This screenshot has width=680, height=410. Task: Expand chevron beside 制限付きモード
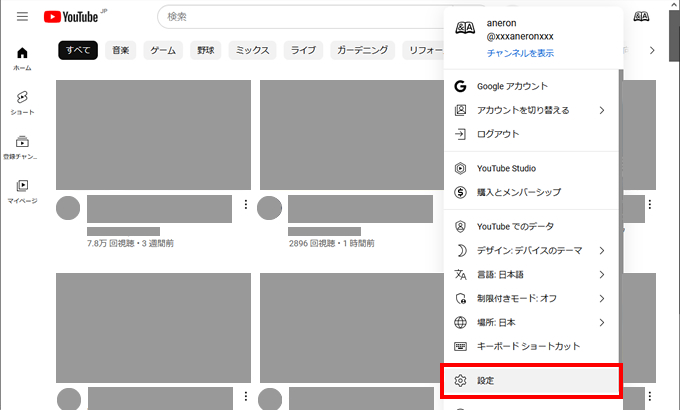pos(602,298)
